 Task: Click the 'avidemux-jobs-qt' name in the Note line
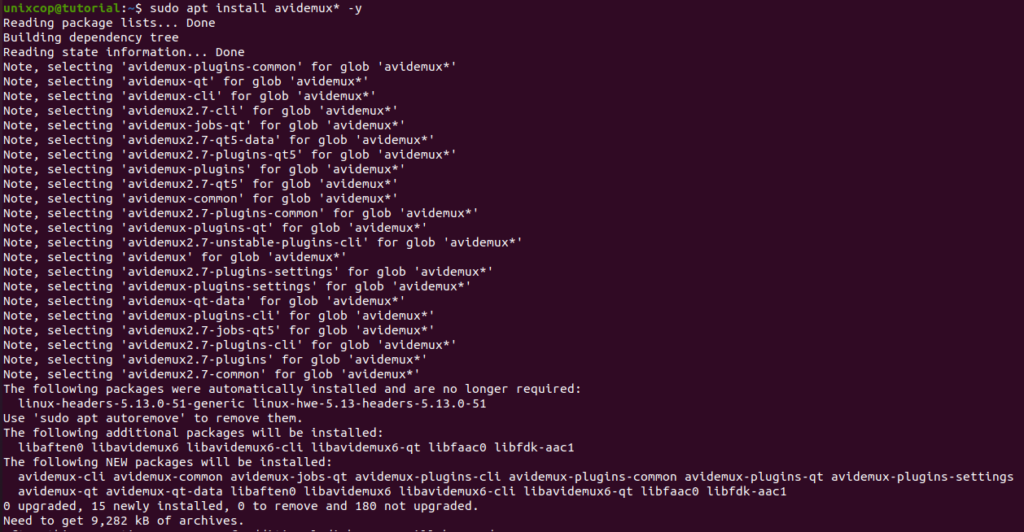tap(186, 125)
